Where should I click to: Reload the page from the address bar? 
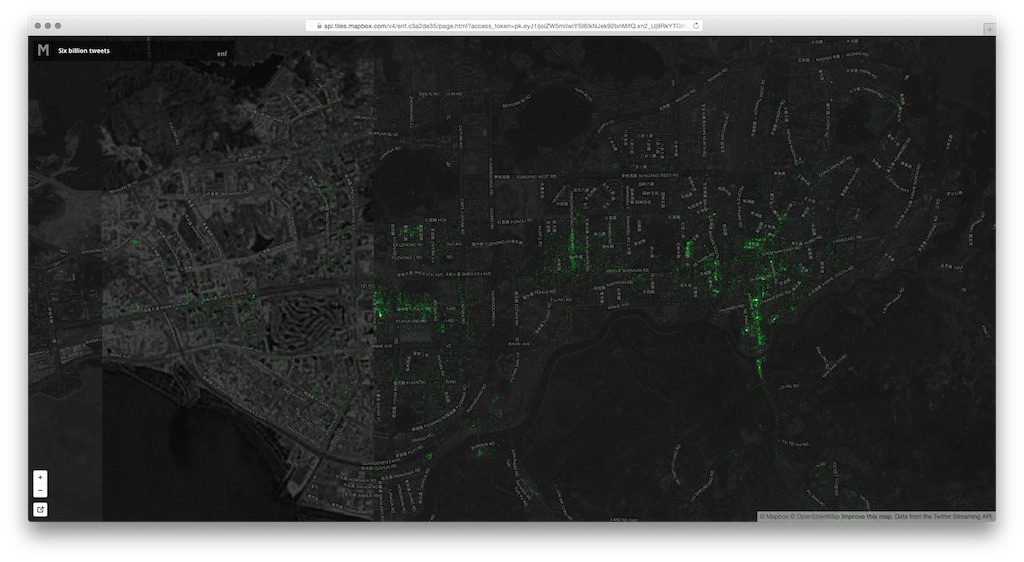pyautogui.click(x=696, y=26)
